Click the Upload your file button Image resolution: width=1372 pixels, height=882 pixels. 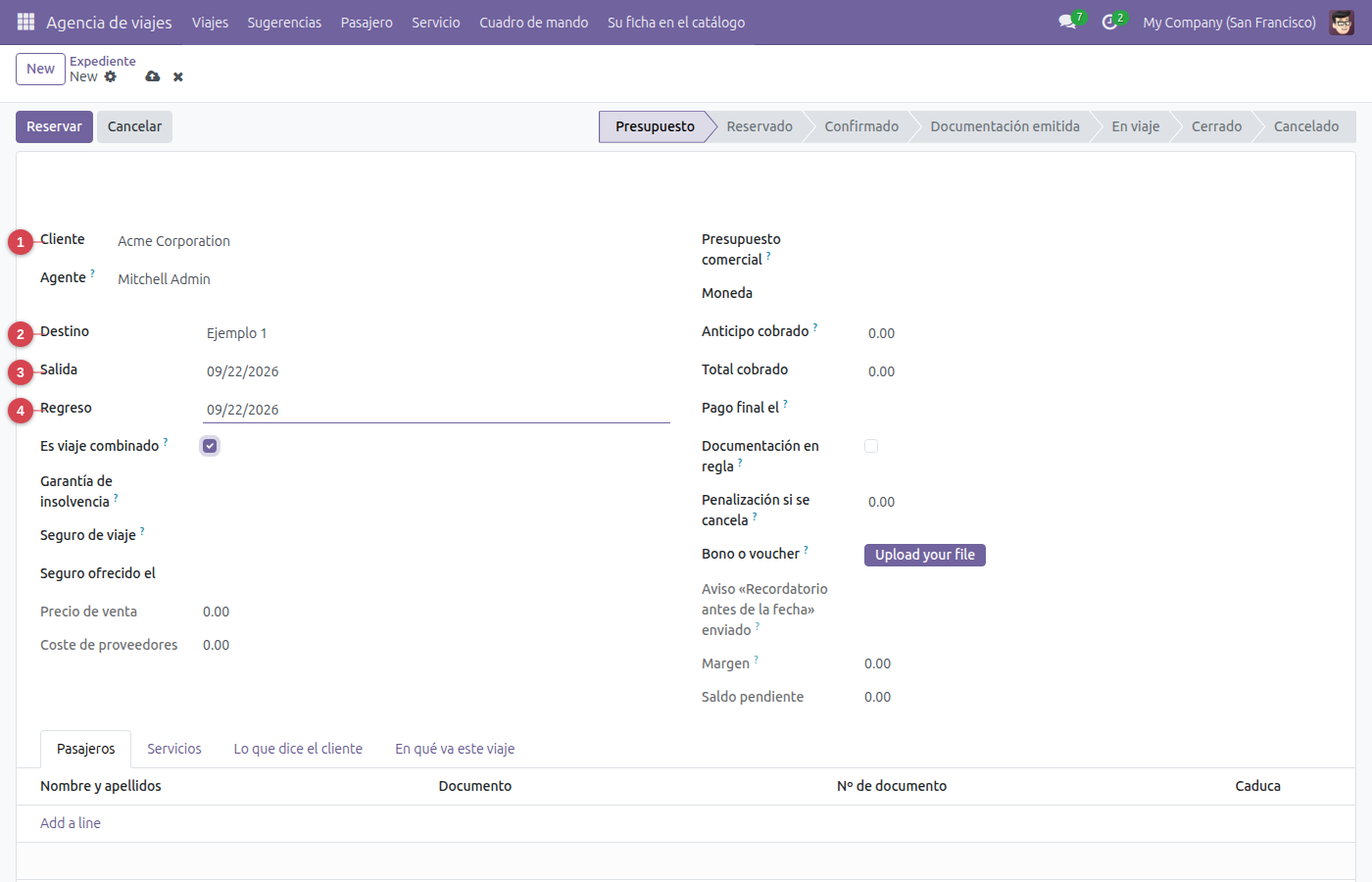[x=924, y=555]
